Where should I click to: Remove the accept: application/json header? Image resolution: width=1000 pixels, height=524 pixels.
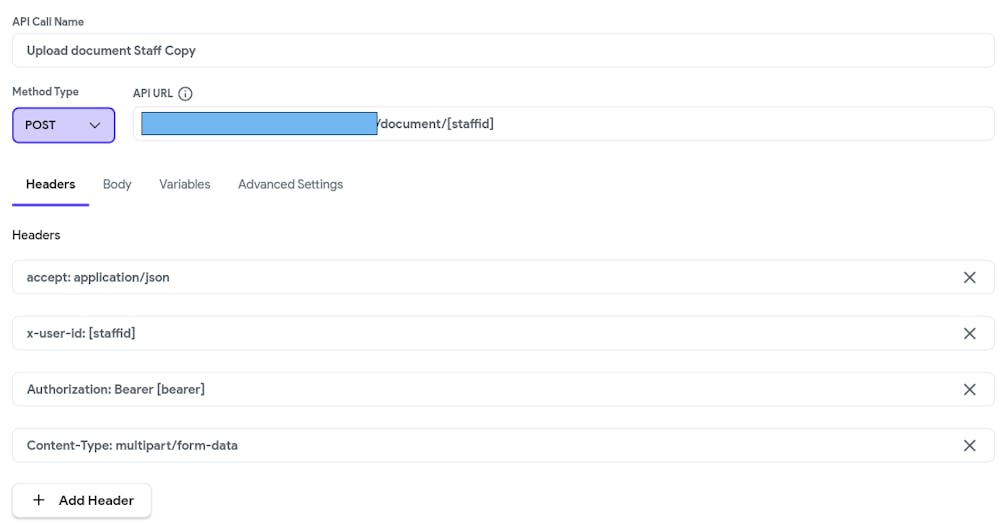coord(969,278)
